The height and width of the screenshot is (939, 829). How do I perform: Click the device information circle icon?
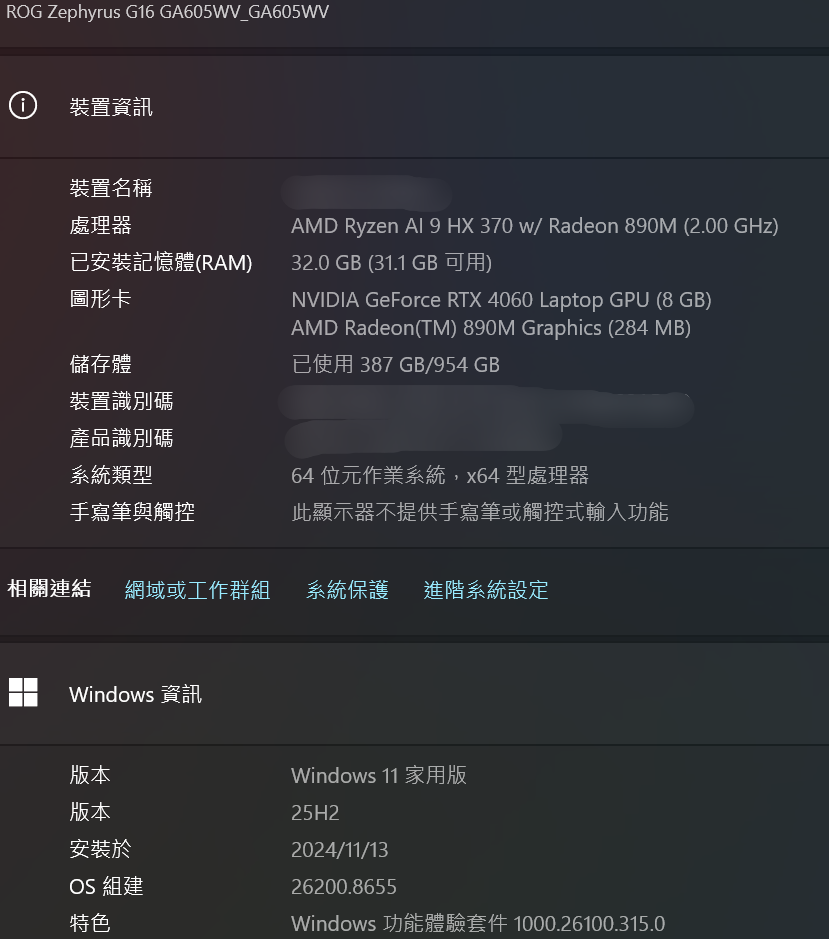click(23, 106)
